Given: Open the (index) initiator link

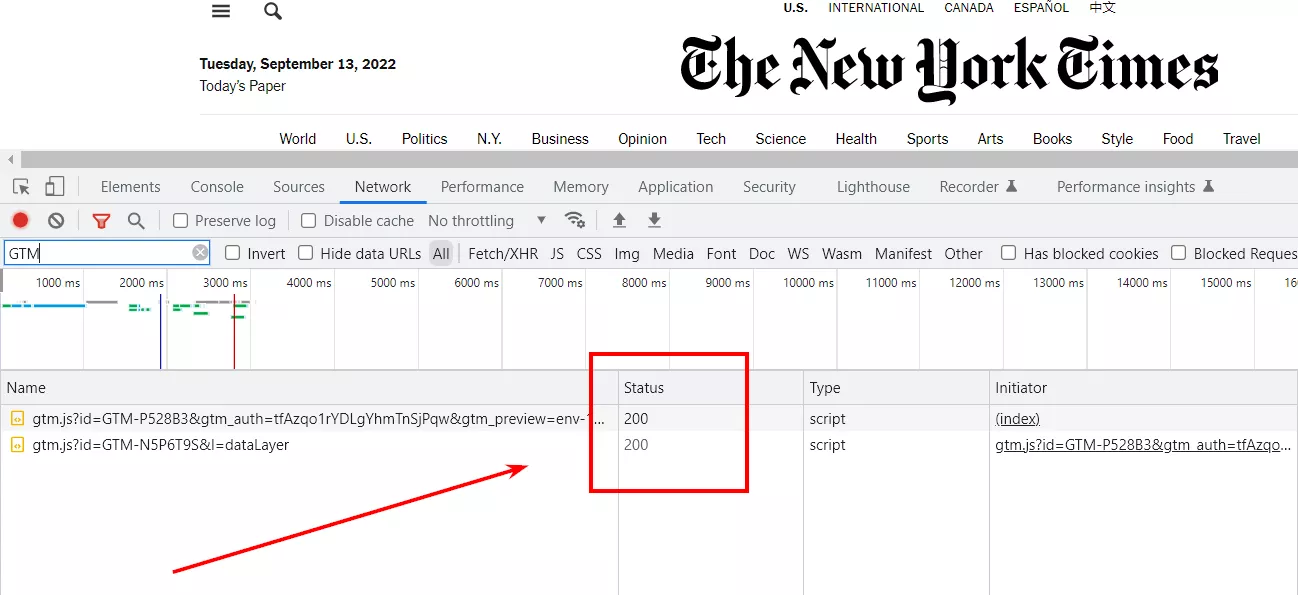Looking at the screenshot, I should 1017,419.
